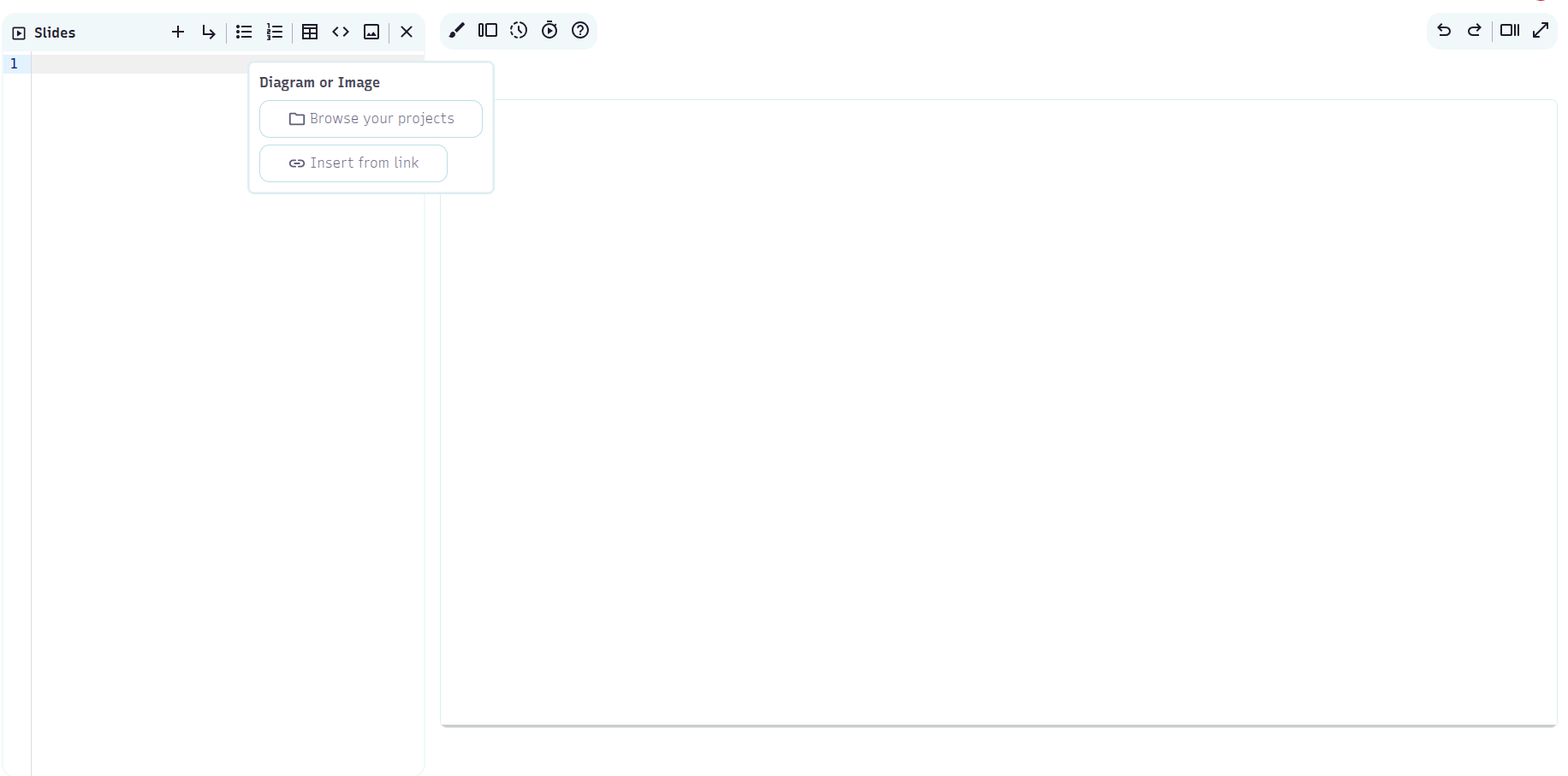This screenshot has width=1568, height=776.
Task: Click the Browse your projects button
Action: tap(371, 119)
